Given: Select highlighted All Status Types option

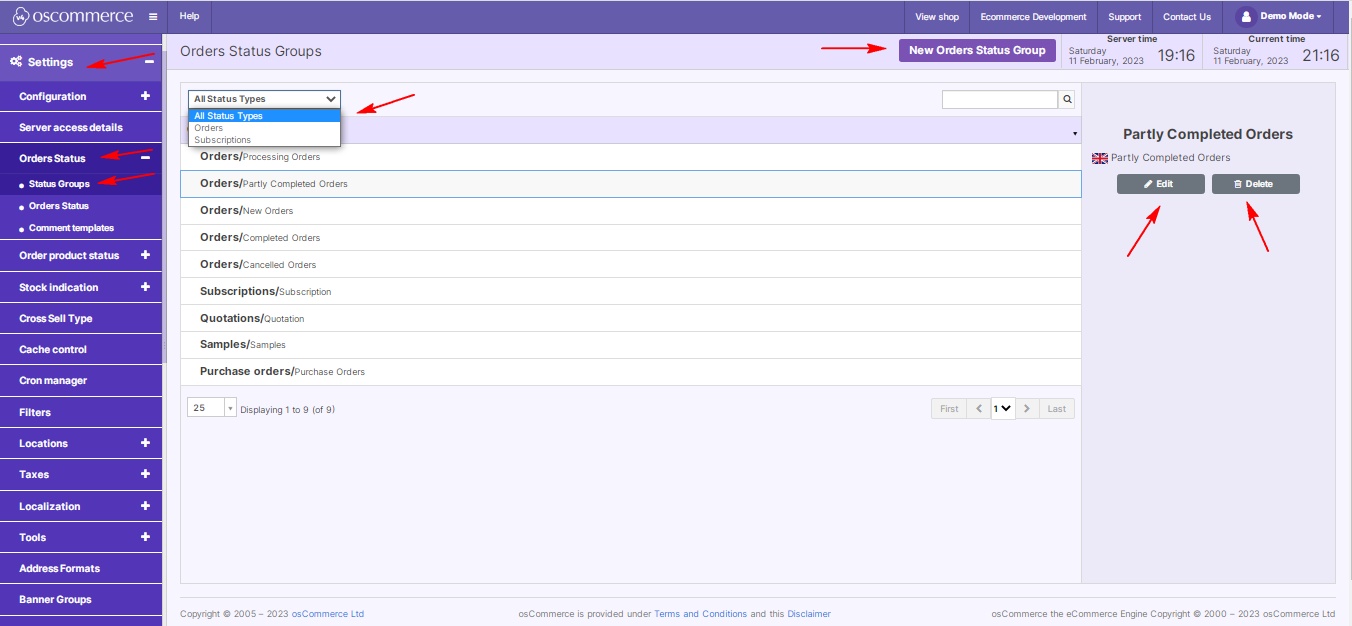Looking at the screenshot, I should click(x=264, y=116).
